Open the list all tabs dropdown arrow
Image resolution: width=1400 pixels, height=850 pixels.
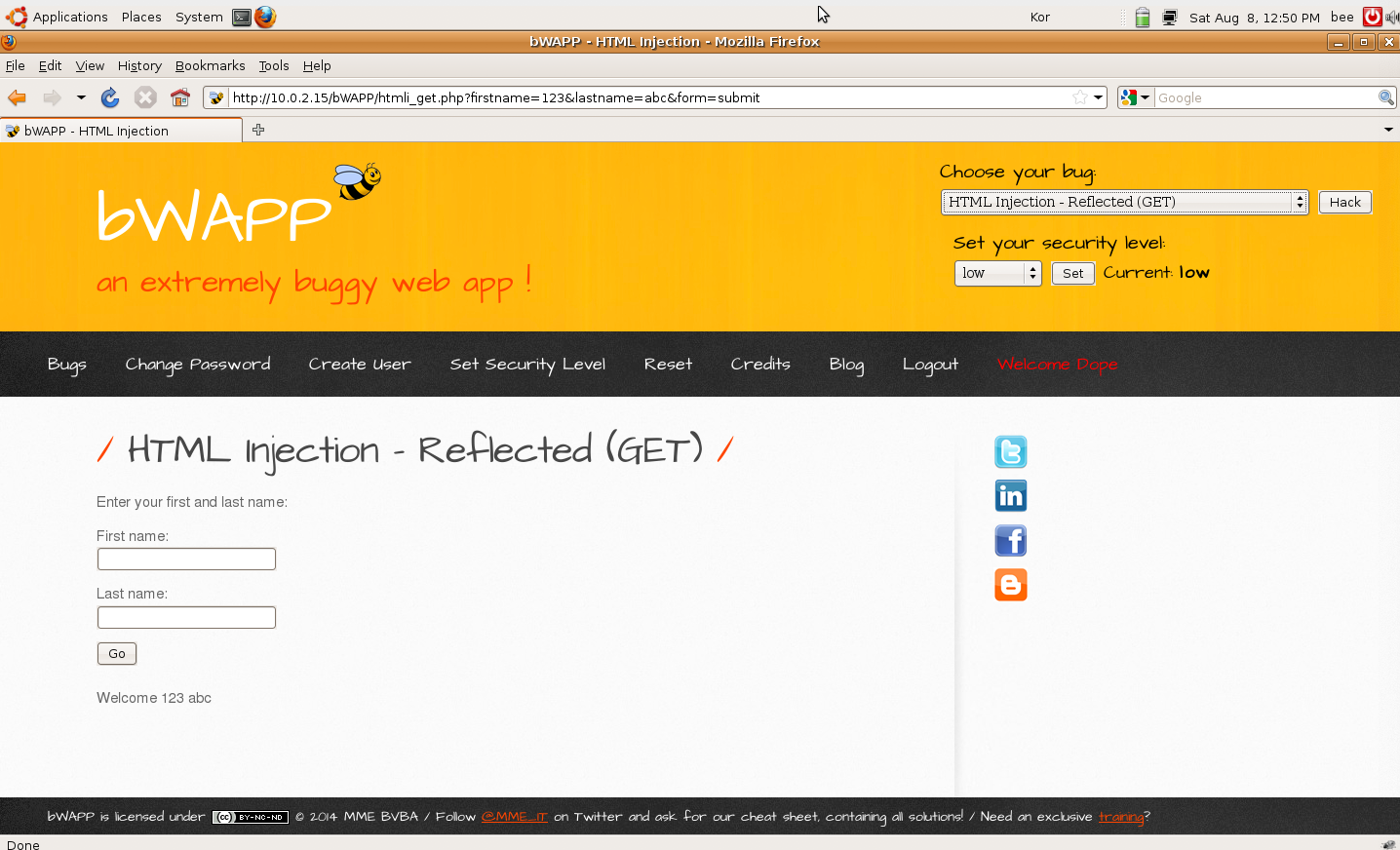click(x=1388, y=130)
